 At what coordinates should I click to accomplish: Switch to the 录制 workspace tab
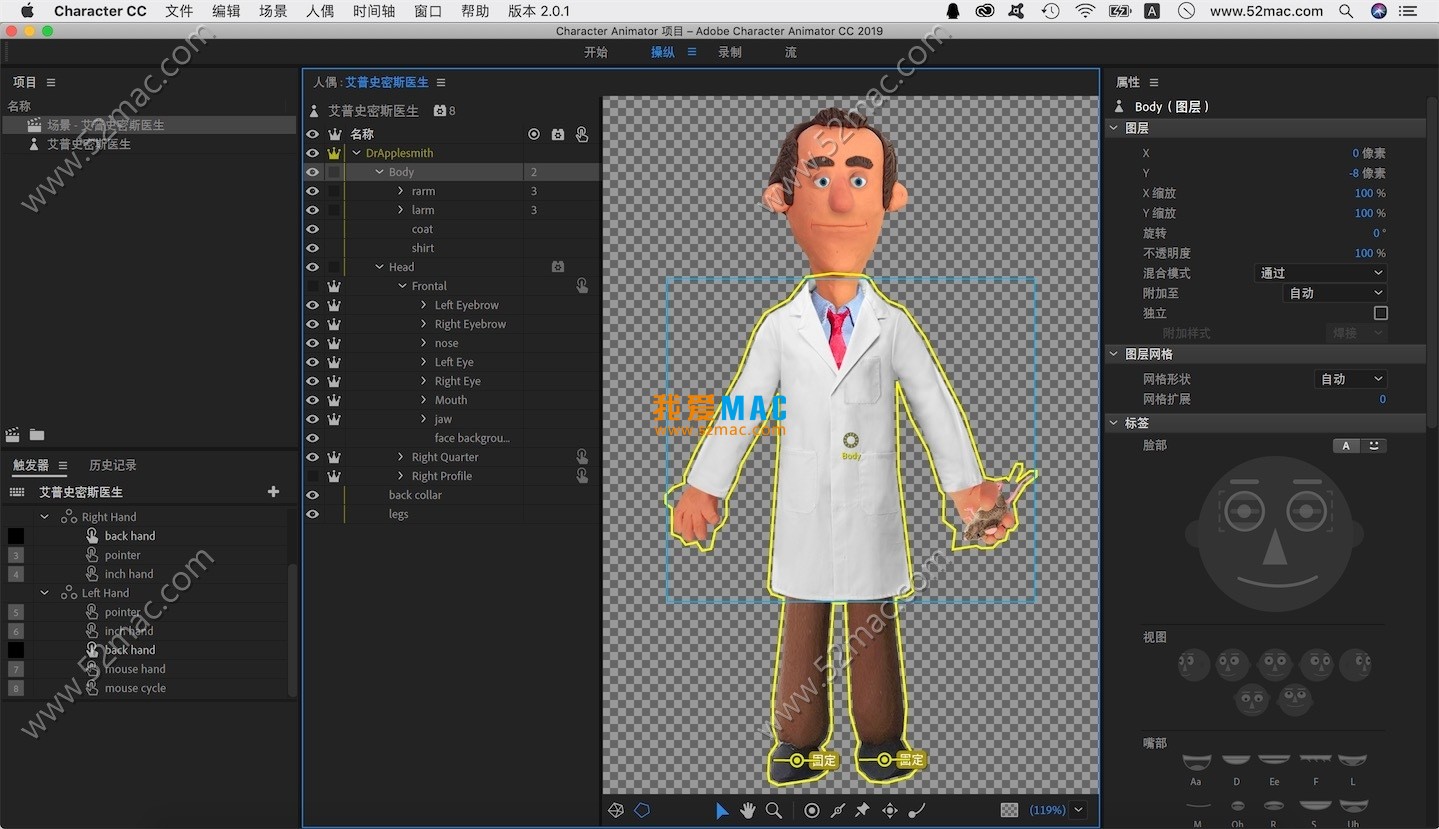point(730,52)
